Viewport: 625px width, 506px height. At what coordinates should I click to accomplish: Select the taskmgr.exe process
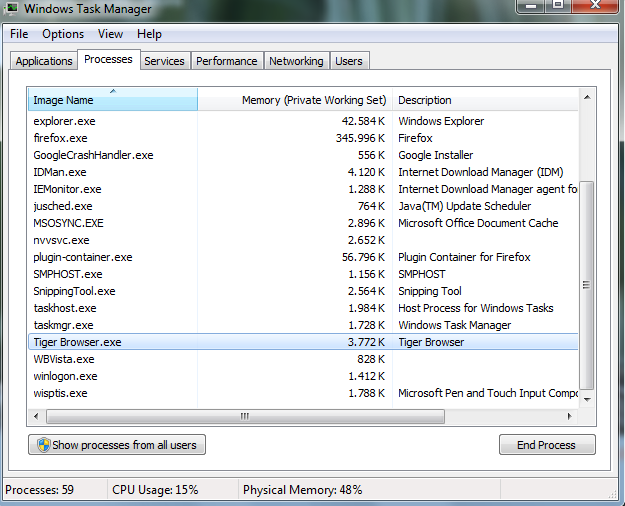(303, 325)
